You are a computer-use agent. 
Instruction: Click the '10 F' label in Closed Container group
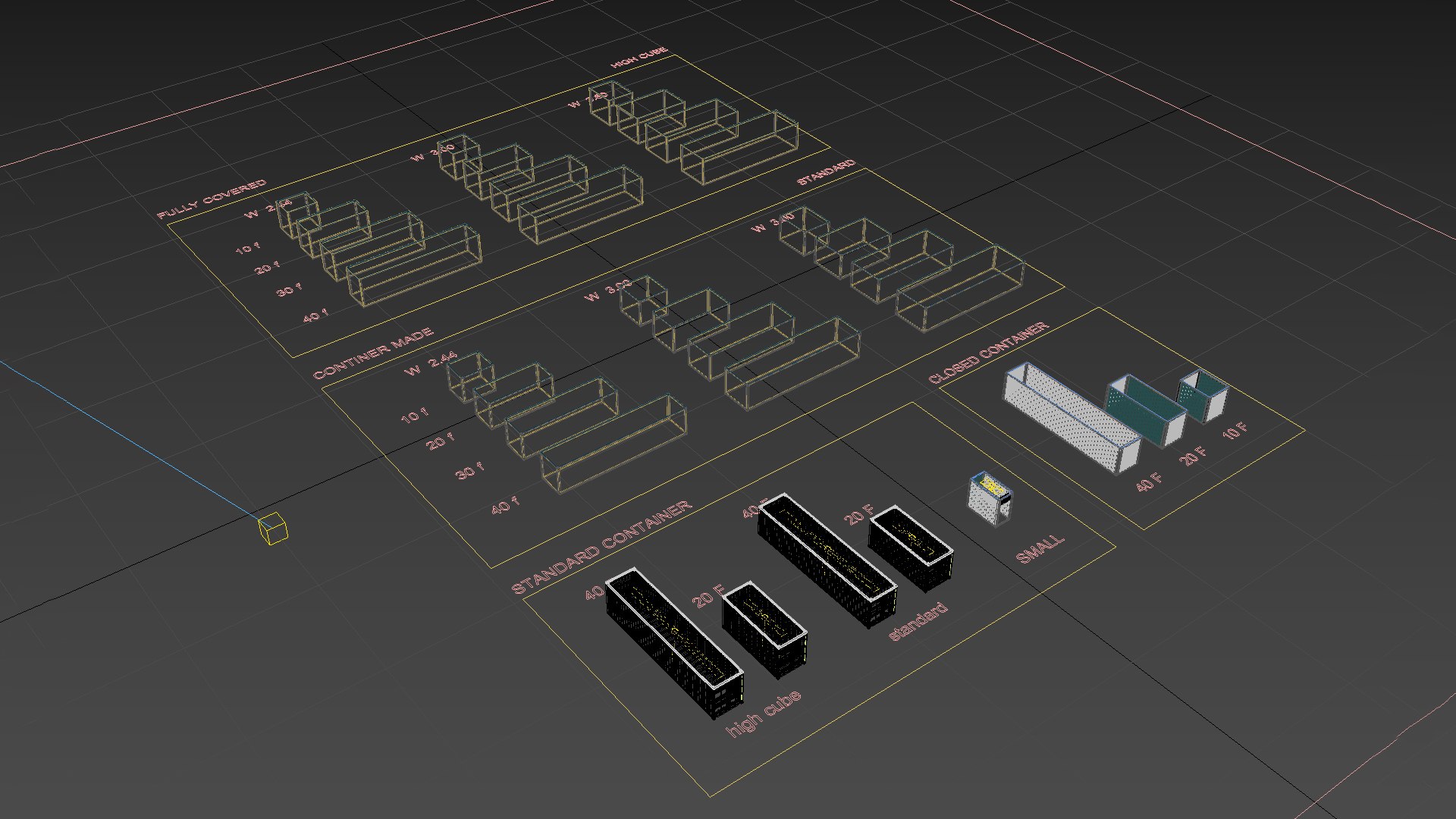point(1235,430)
